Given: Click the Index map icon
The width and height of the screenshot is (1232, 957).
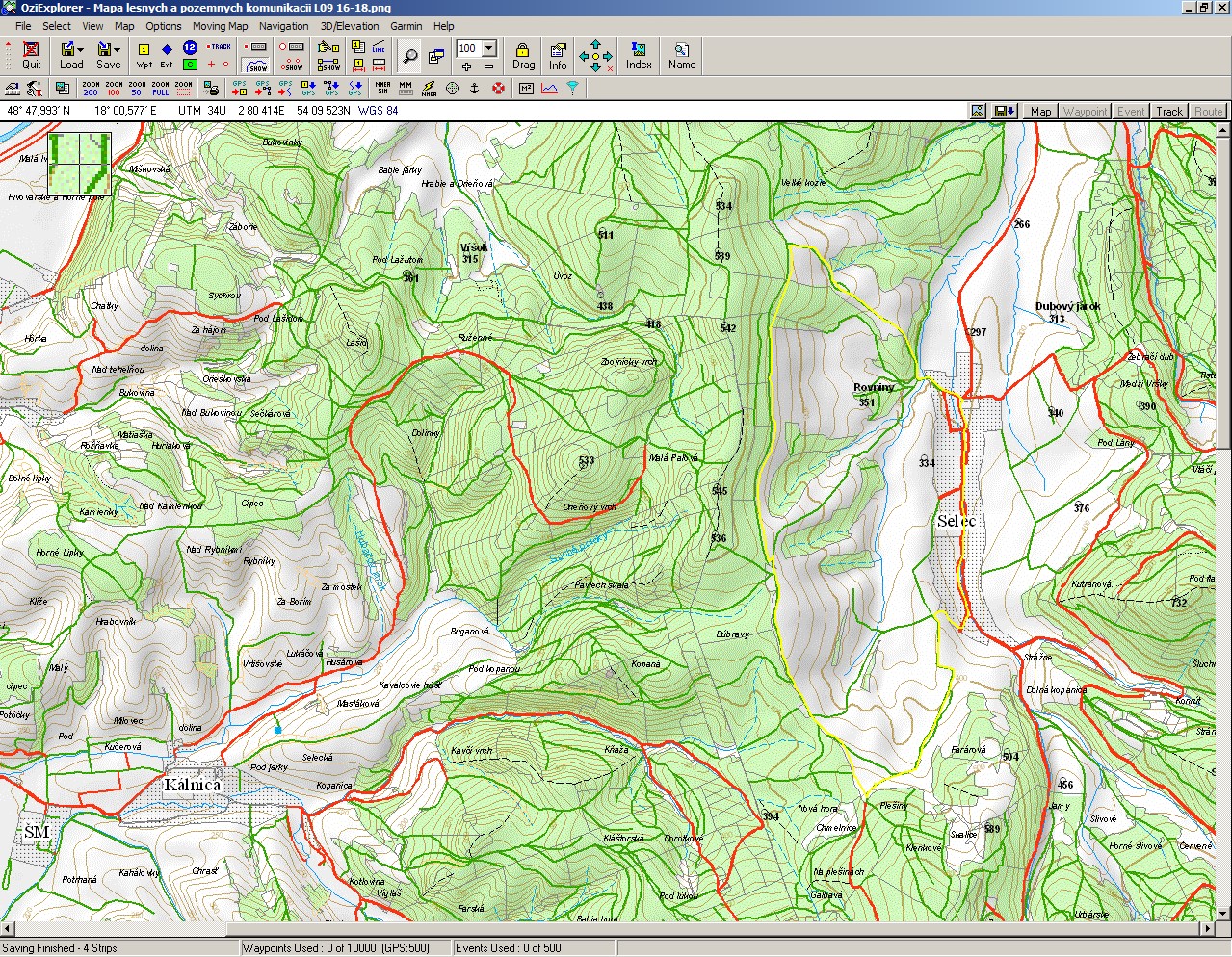Looking at the screenshot, I should tap(639, 55).
